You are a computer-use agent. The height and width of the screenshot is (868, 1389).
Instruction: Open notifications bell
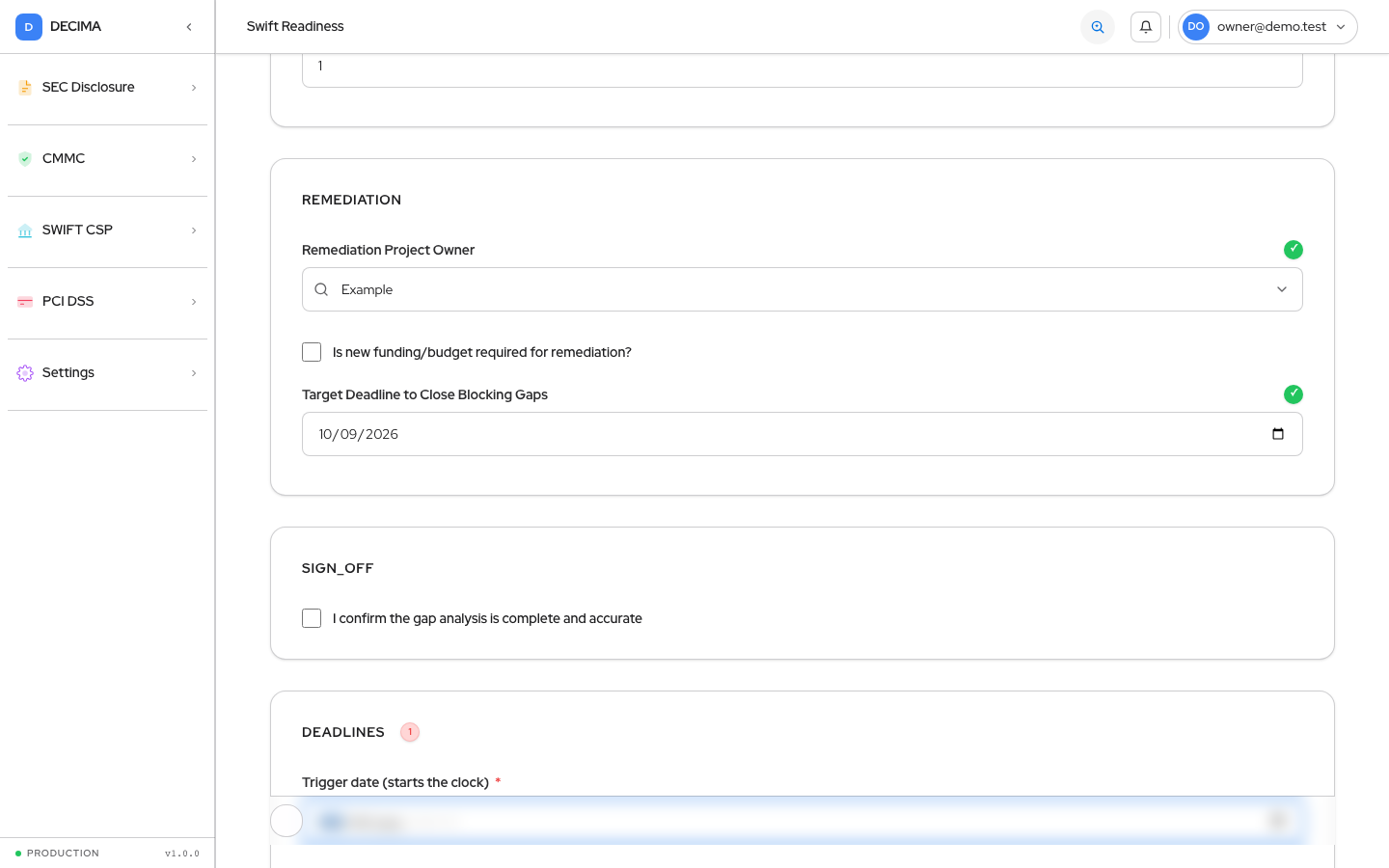(1146, 27)
